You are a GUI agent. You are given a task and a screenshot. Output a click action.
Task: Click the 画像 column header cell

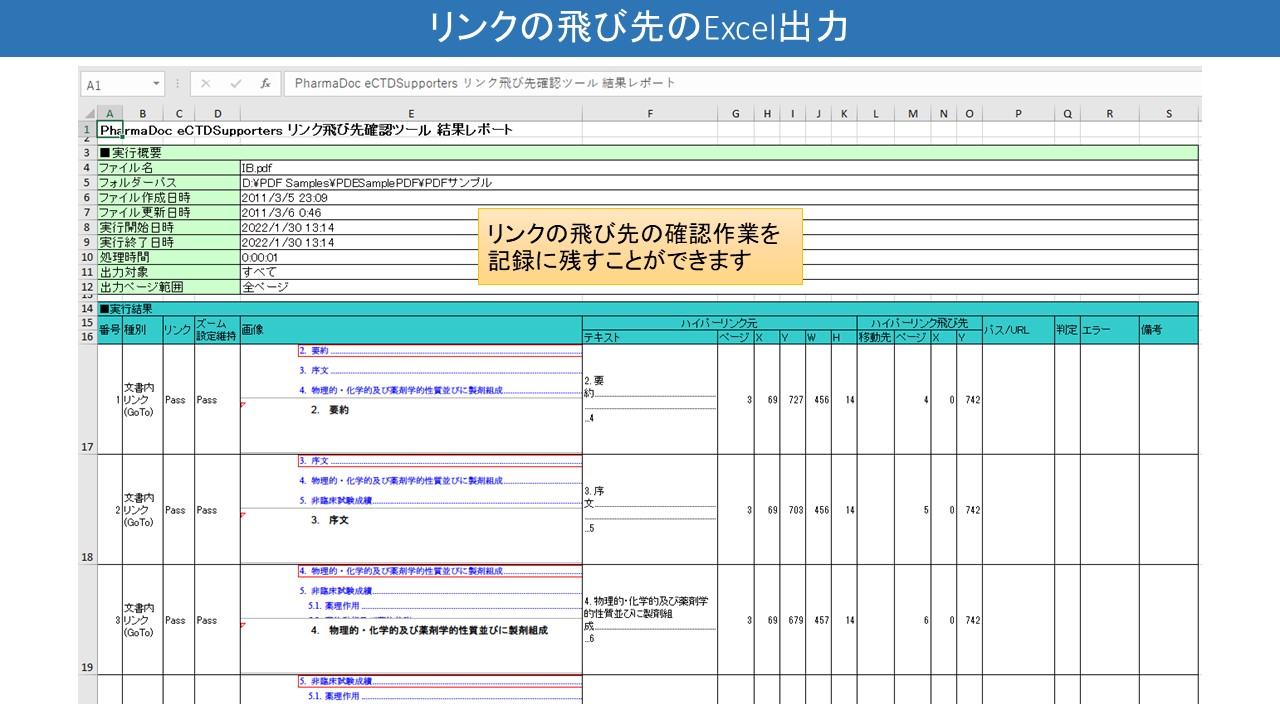(411, 330)
